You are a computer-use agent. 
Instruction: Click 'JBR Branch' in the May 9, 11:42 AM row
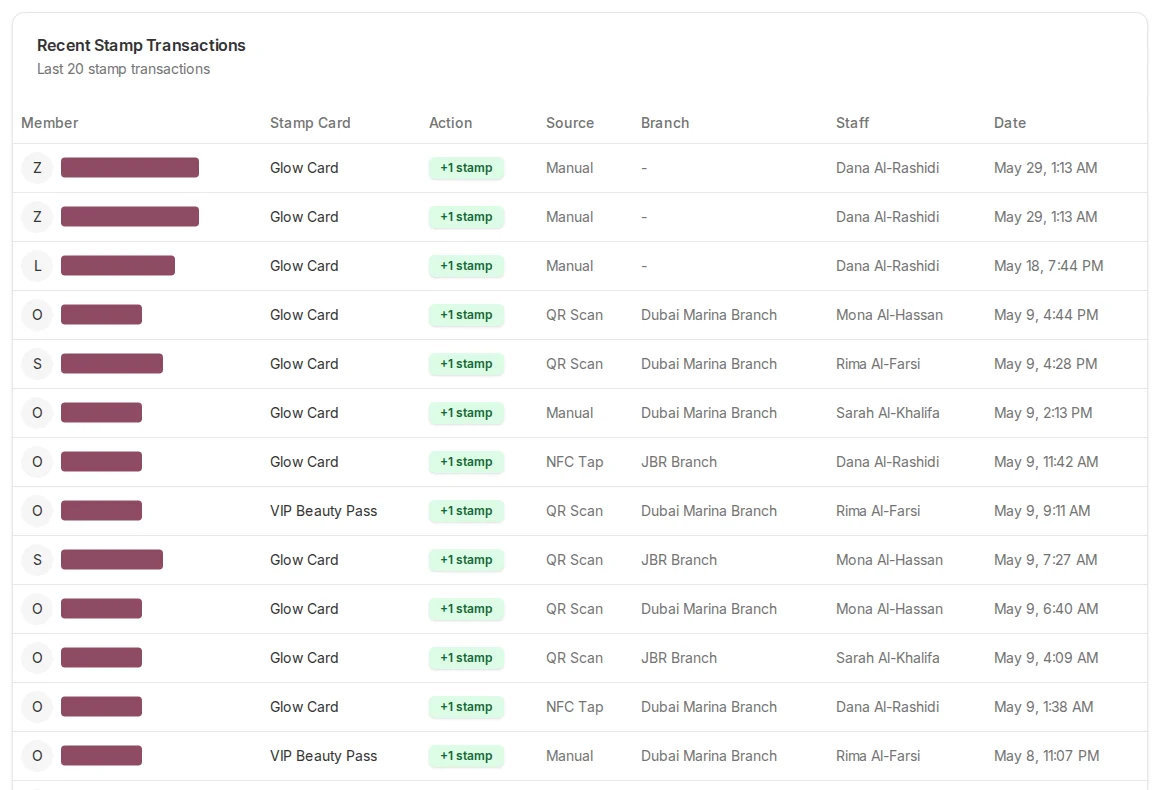tap(678, 462)
